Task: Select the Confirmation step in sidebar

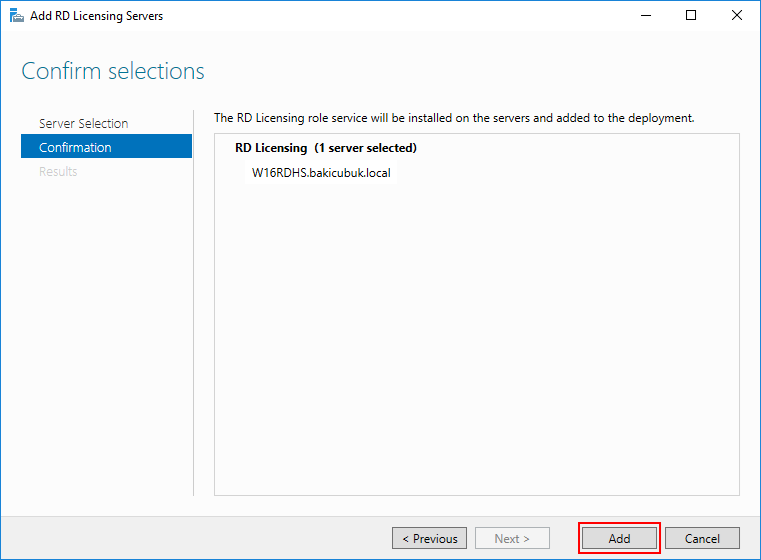Action: (106, 147)
